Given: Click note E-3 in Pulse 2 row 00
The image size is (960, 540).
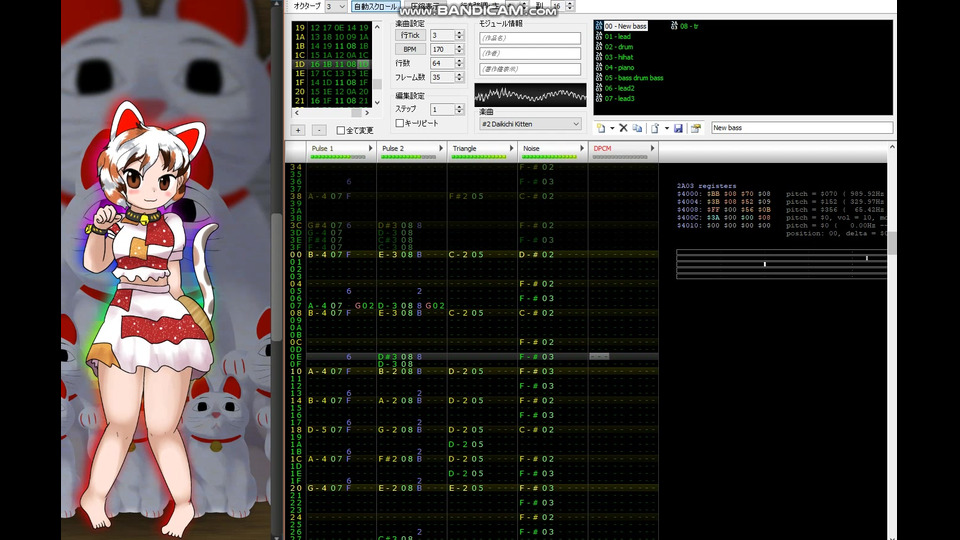Looking at the screenshot, I should (388, 254).
